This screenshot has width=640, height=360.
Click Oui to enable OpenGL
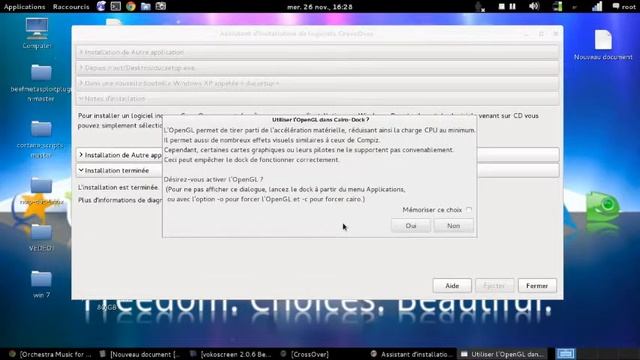point(411,226)
